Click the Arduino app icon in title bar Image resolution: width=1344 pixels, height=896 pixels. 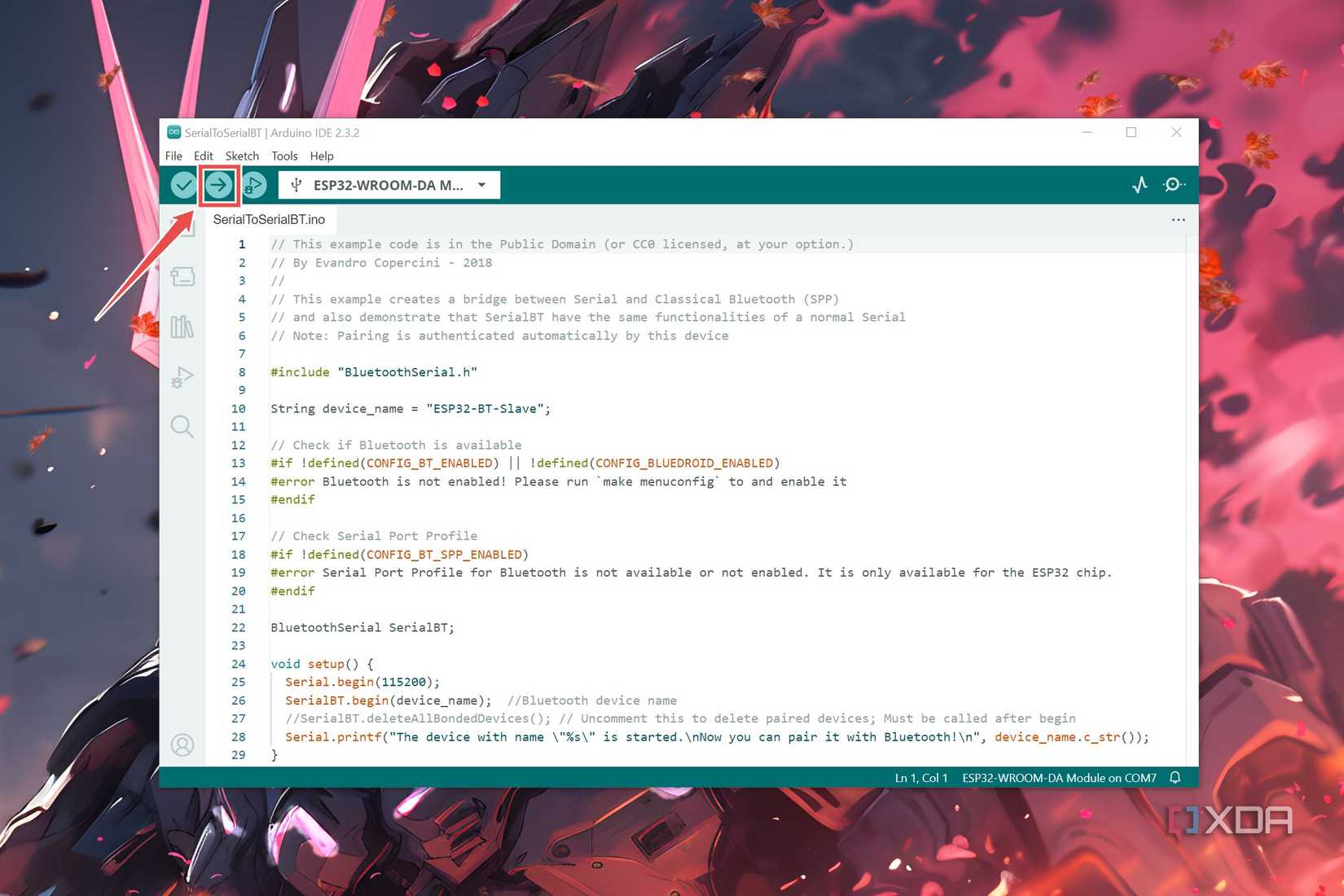[173, 132]
